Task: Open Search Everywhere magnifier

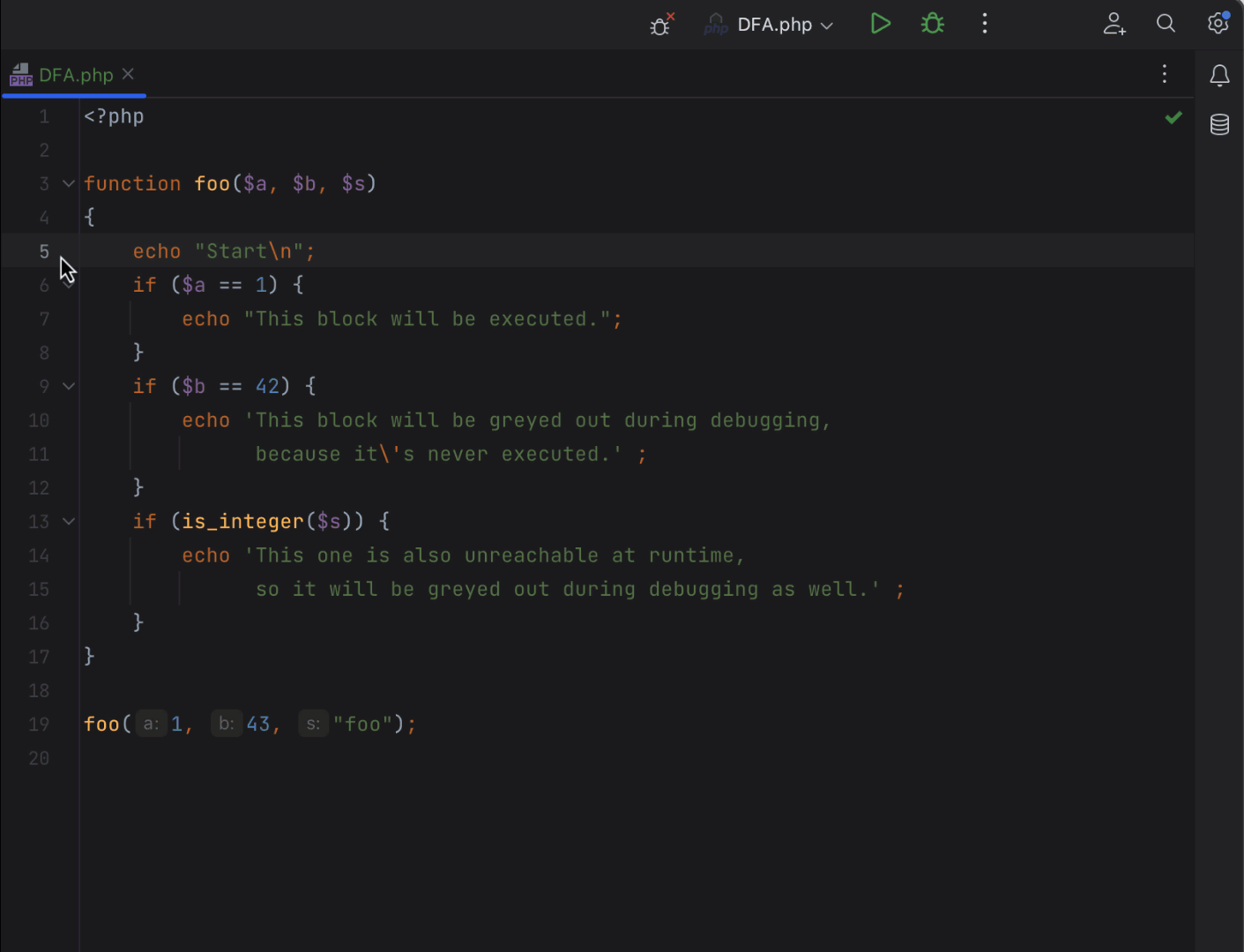Action: click(x=1166, y=24)
